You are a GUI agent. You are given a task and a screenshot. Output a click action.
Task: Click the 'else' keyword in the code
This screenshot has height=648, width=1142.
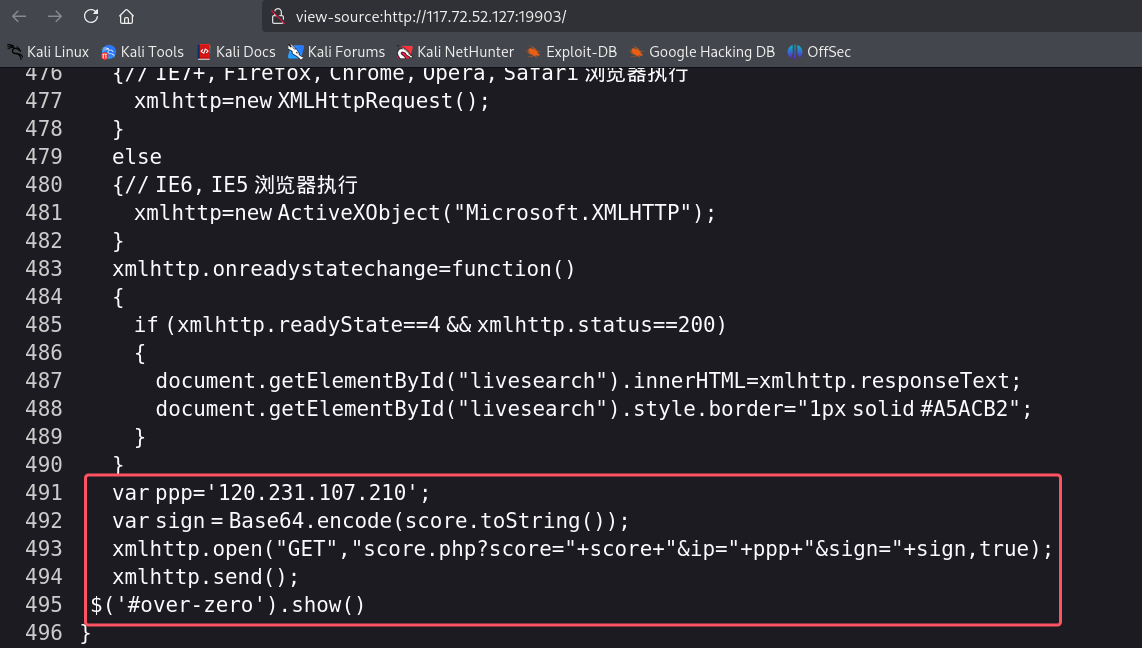coord(137,157)
